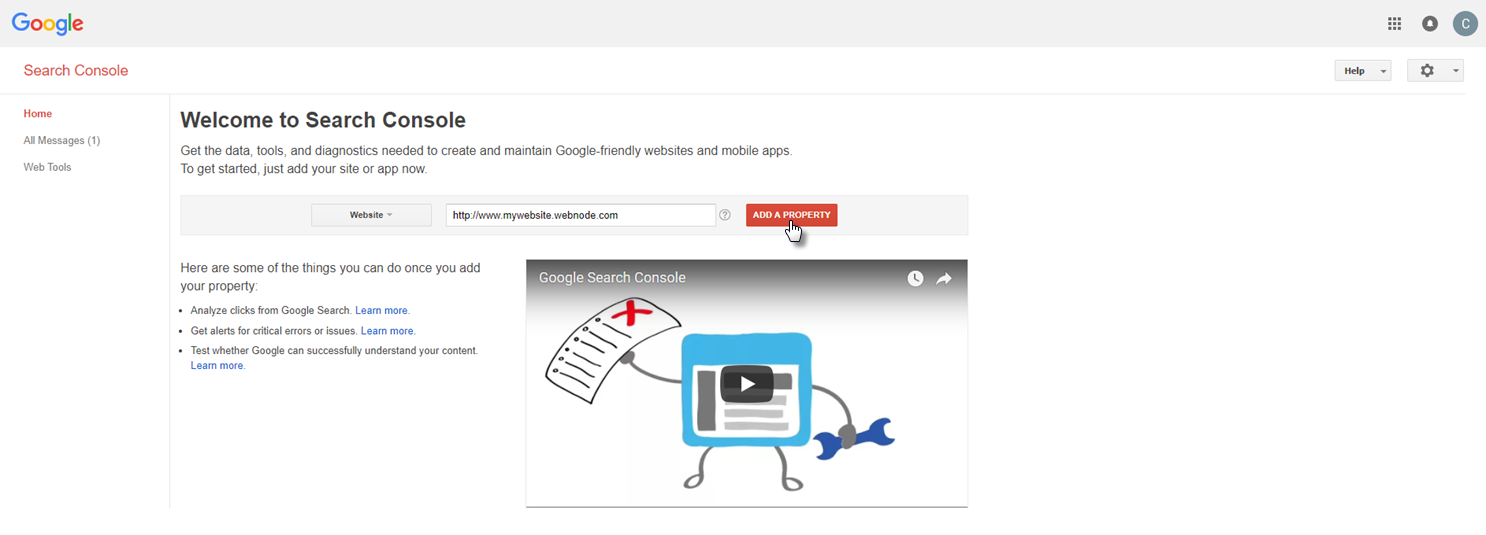Click the video title Google Search Console
Viewport: 1486px width, 535px height.
point(612,278)
